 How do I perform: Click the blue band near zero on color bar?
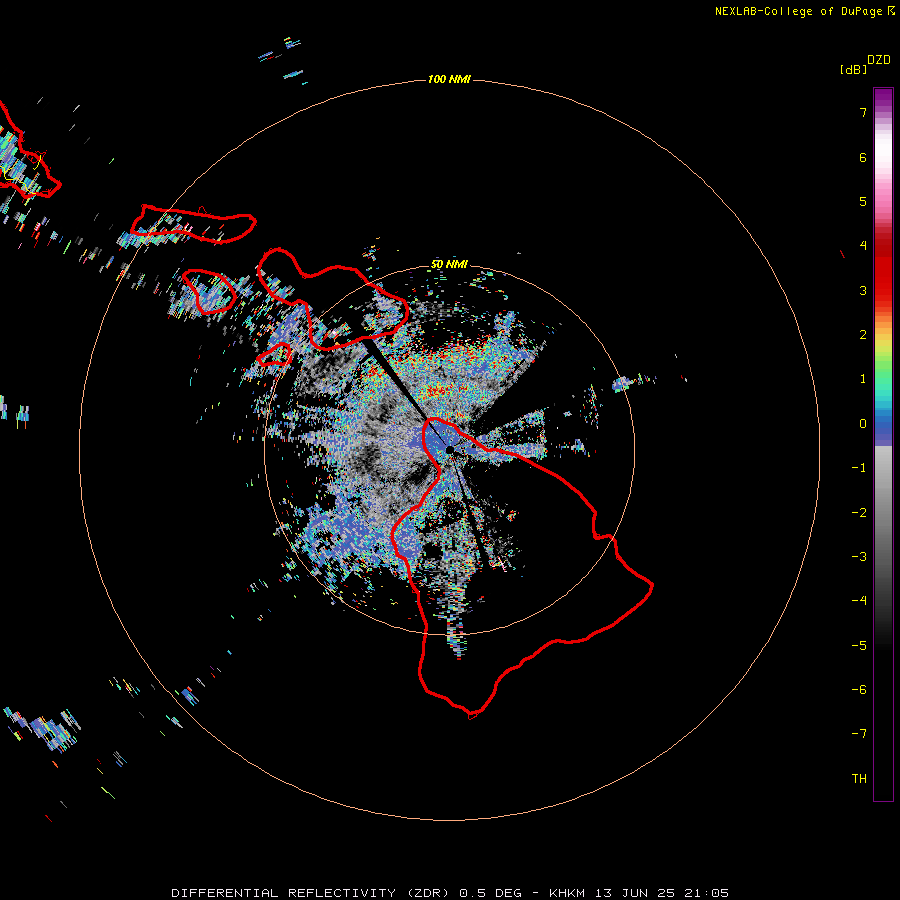tap(883, 429)
